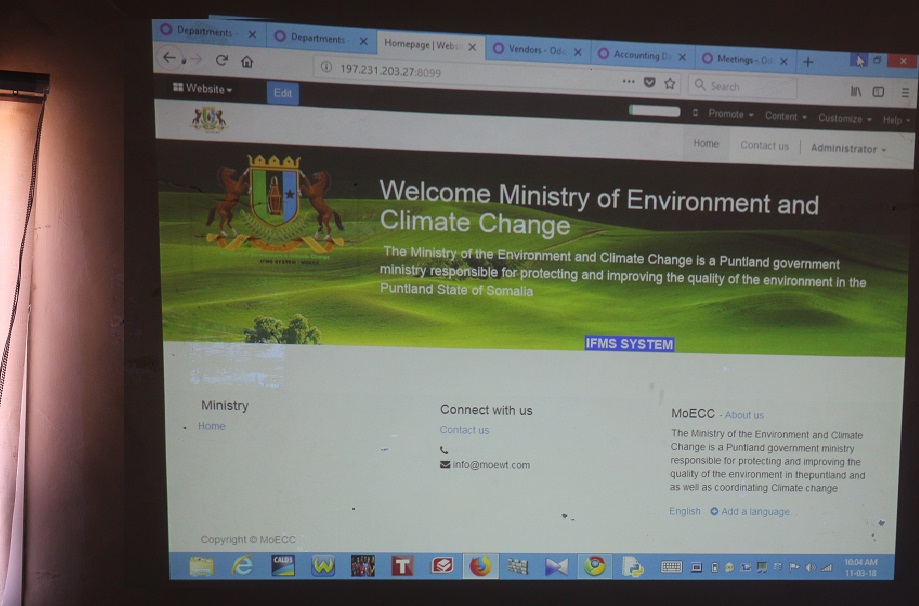Open the CALD3 dictionary taskbar icon
Image resolution: width=919 pixels, height=606 pixels.
coord(282,566)
